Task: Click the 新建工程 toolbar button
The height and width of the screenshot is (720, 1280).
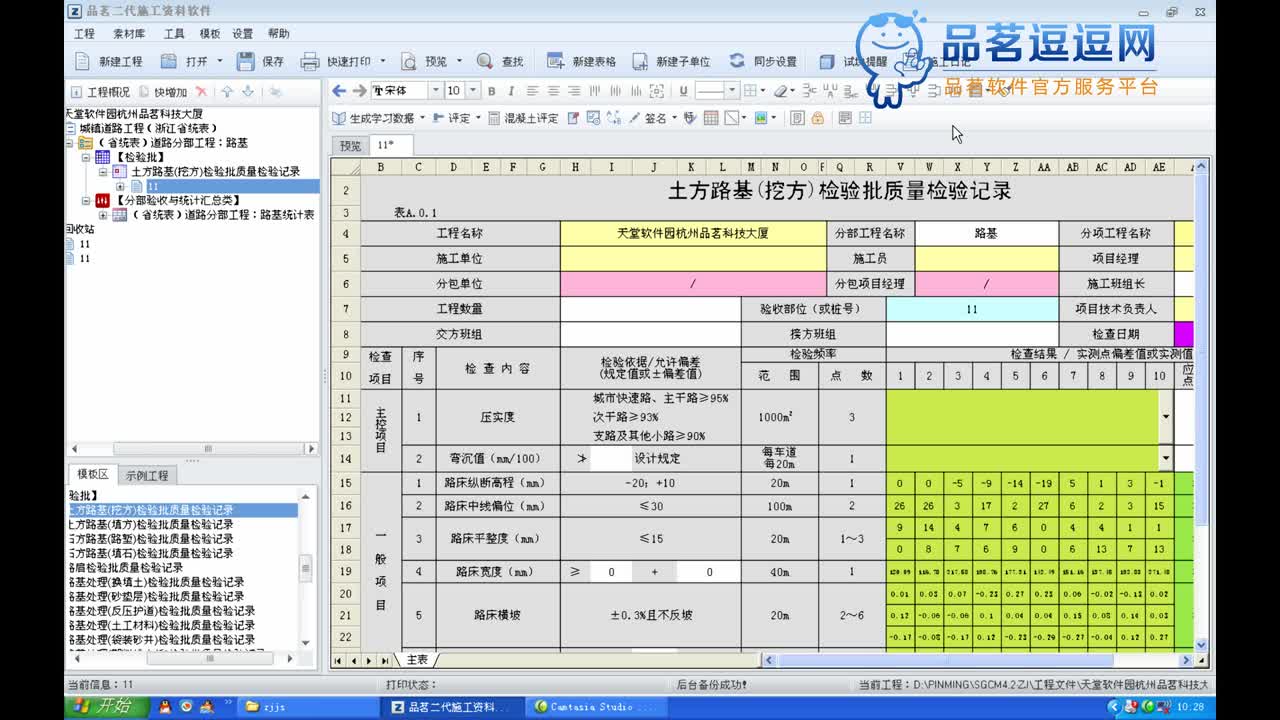Action: pyautogui.click(x=110, y=61)
